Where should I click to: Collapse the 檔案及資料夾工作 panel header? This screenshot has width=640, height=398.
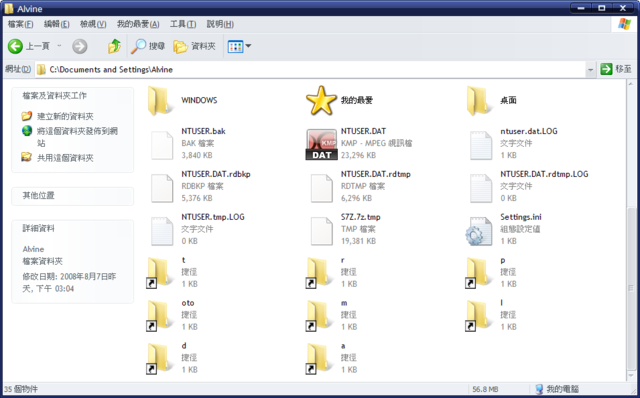(73, 96)
